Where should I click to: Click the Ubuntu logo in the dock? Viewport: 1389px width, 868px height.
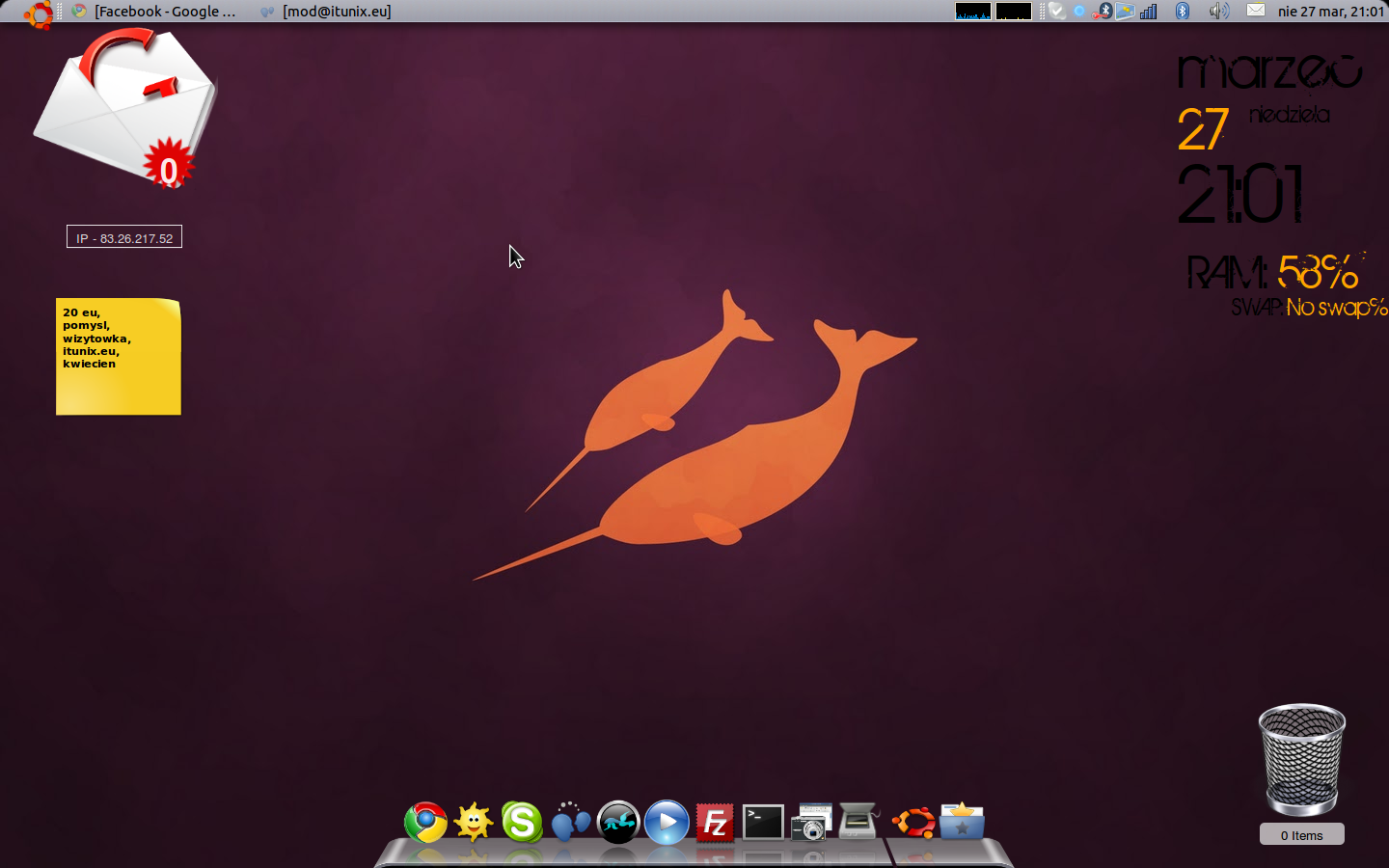click(912, 823)
